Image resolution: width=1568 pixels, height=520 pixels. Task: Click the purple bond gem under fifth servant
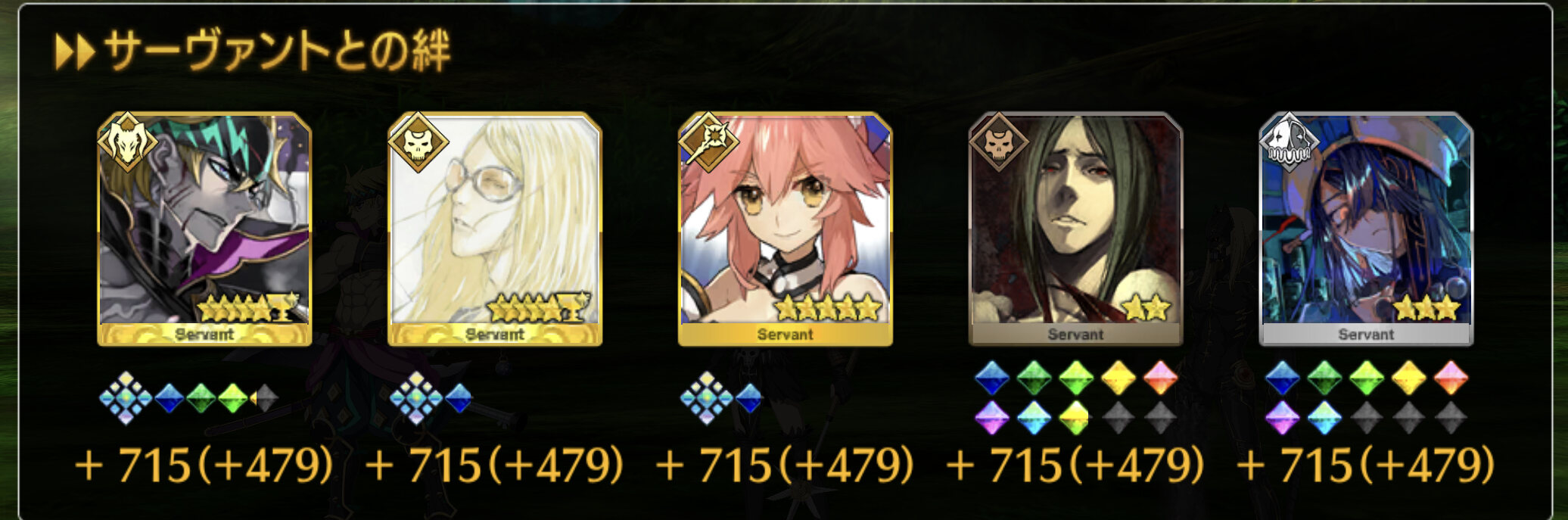pyautogui.click(x=1282, y=417)
